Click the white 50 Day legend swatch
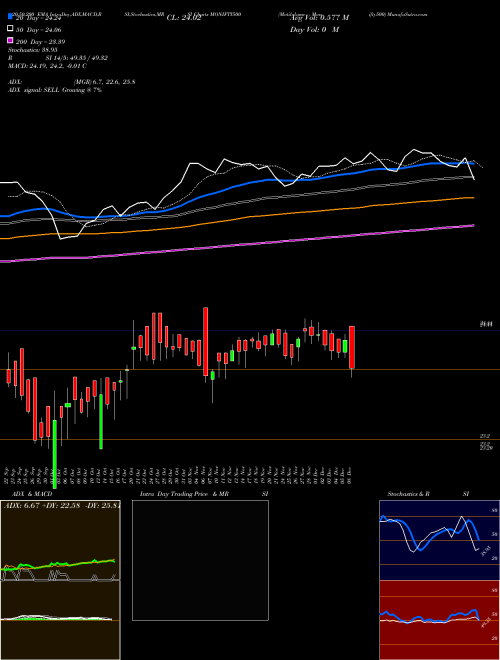 (x=10, y=29)
